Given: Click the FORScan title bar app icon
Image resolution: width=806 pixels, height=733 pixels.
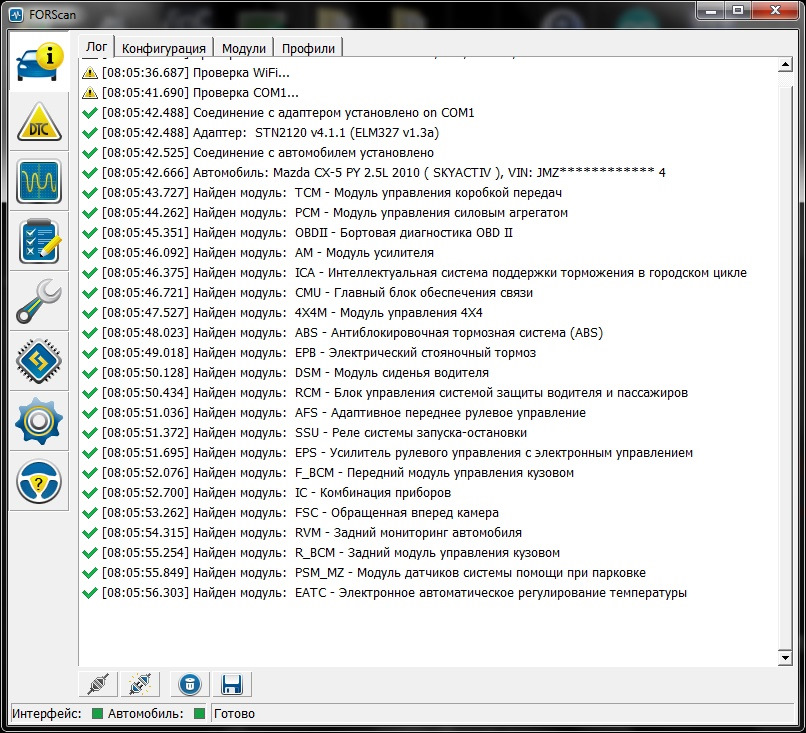Looking at the screenshot, I should 16,14.
